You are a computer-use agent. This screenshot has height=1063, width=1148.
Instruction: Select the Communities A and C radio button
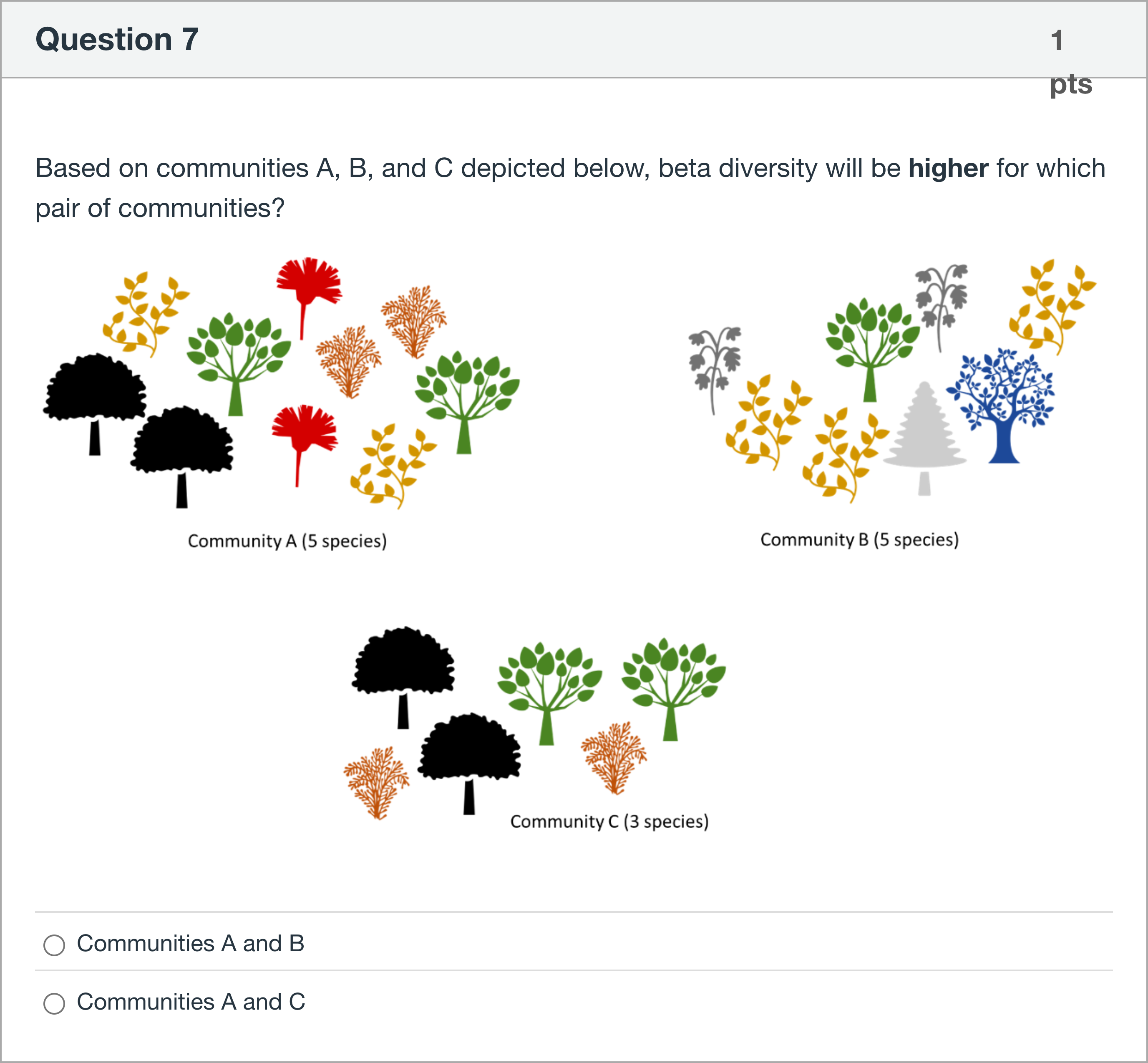pyautogui.click(x=54, y=1003)
